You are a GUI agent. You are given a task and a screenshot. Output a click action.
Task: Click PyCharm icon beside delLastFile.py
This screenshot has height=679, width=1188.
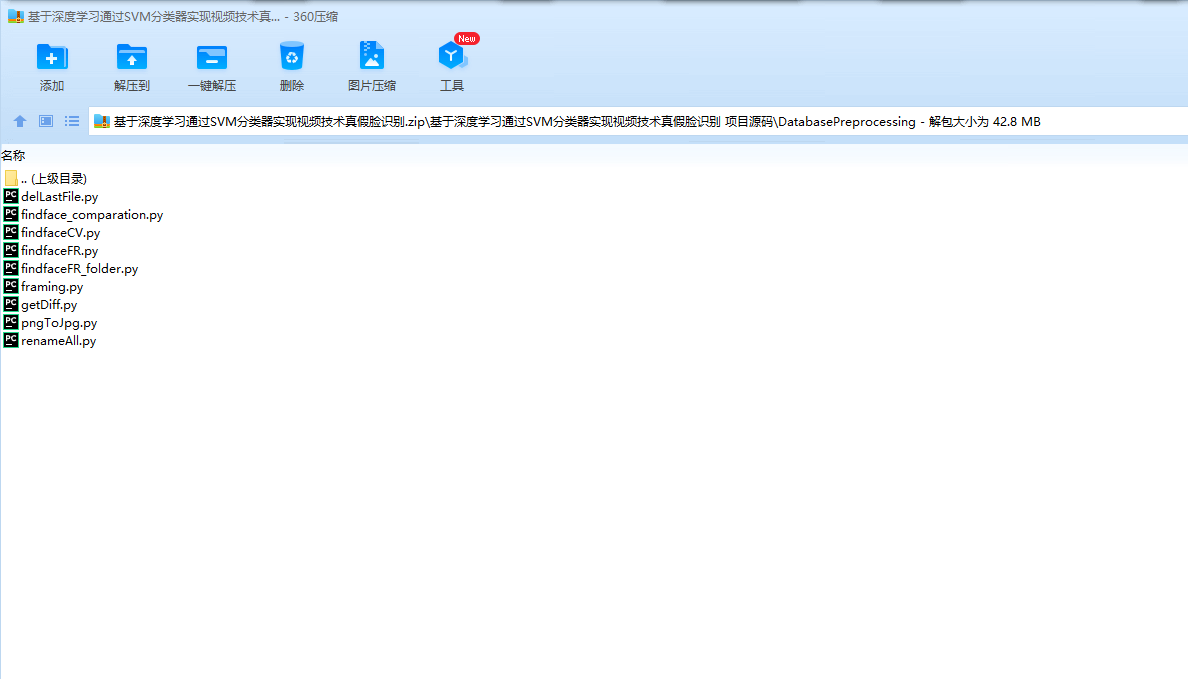11,196
